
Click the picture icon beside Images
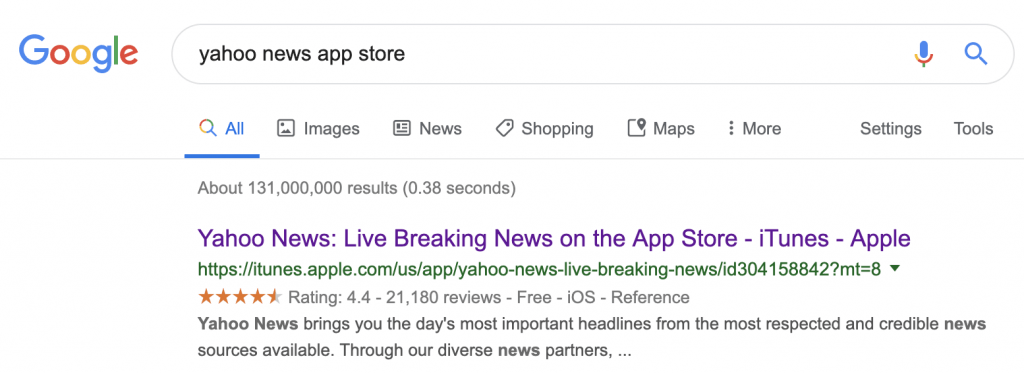pos(286,128)
